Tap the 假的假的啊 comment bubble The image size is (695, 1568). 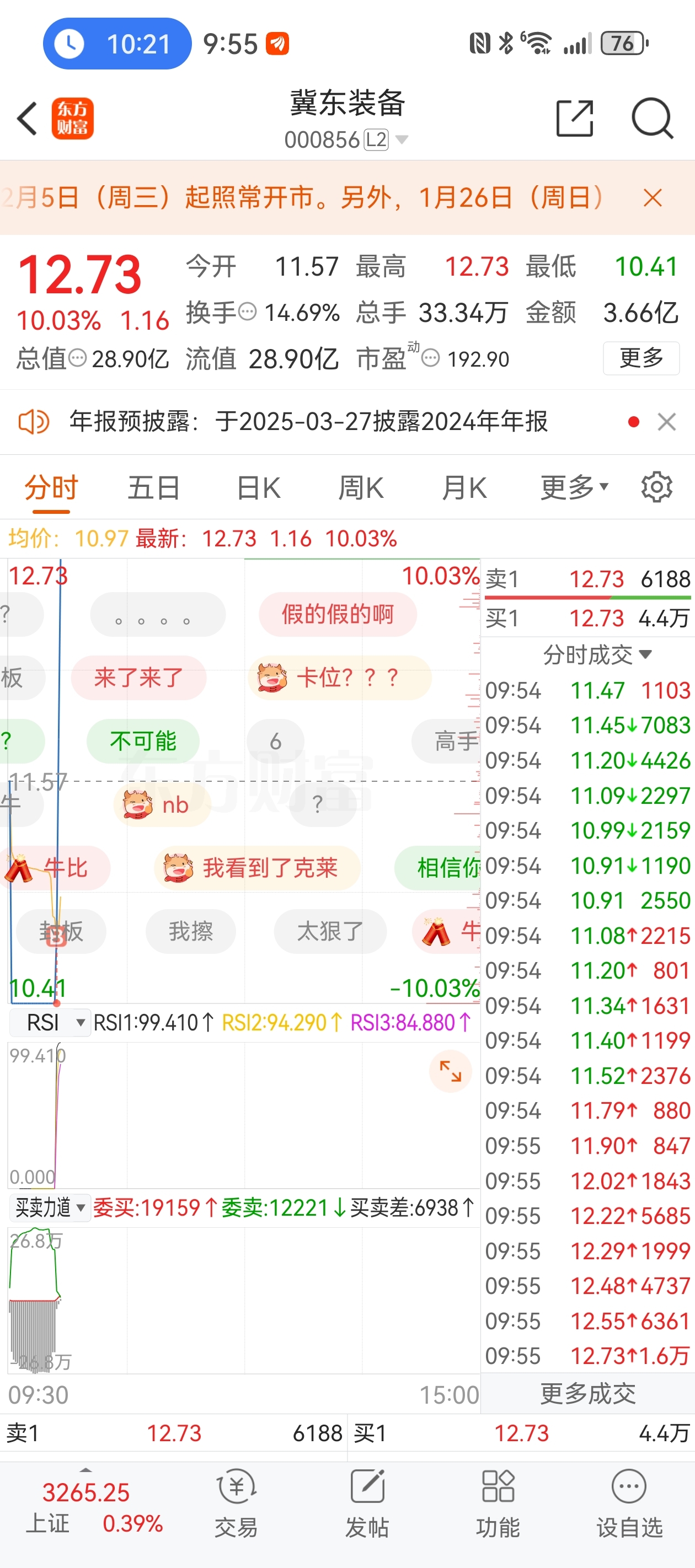click(338, 614)
